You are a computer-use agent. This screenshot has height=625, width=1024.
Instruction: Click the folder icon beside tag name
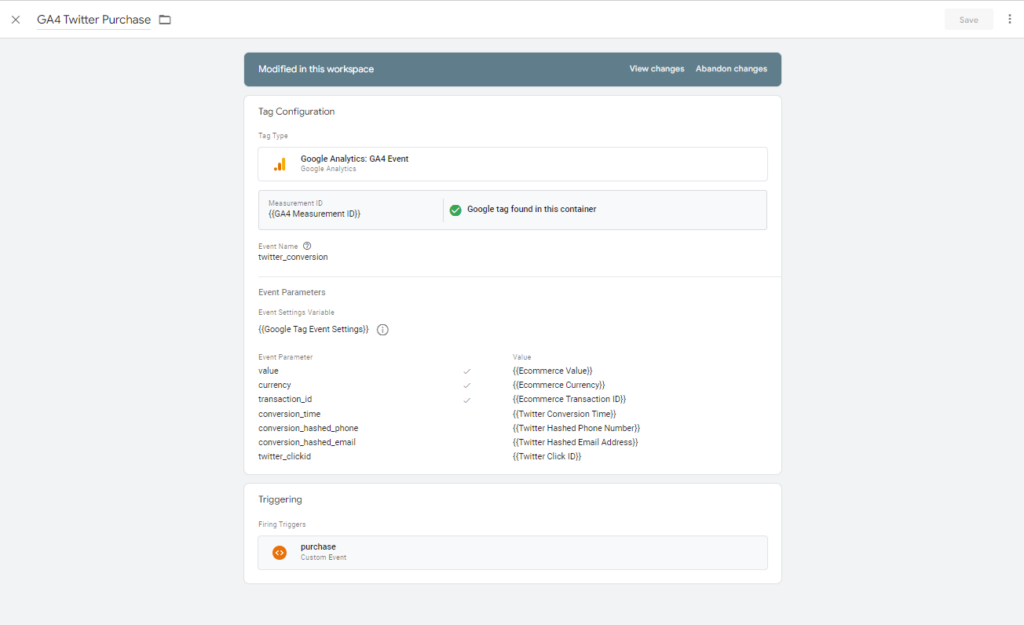point(165,20)
